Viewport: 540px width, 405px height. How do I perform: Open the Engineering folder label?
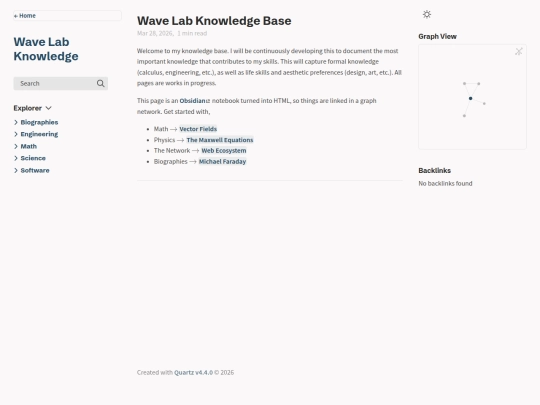[x=39, y=134]
